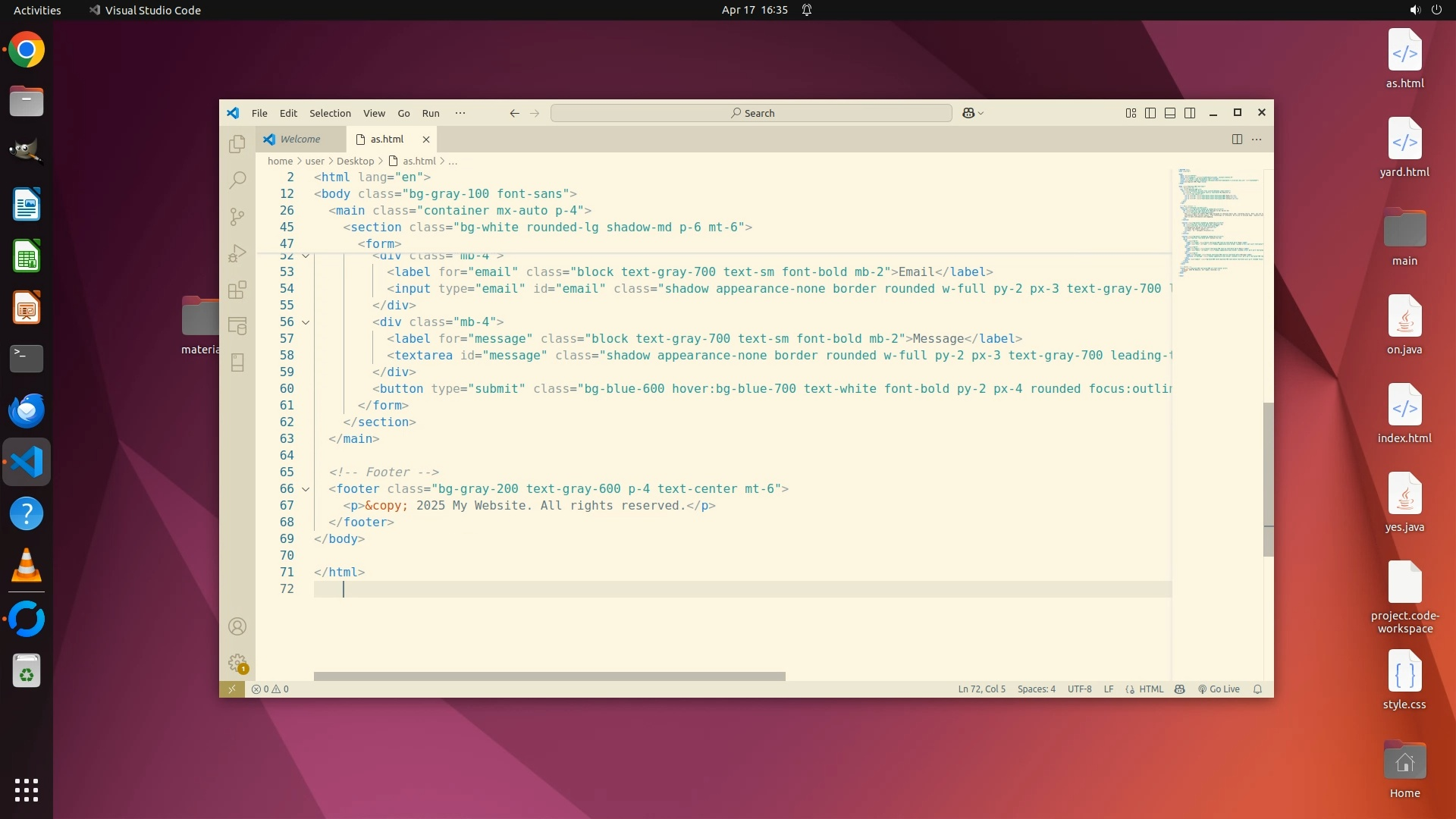
Task: Click the Go Live status bar button
Action: [x=1219, y=689]
